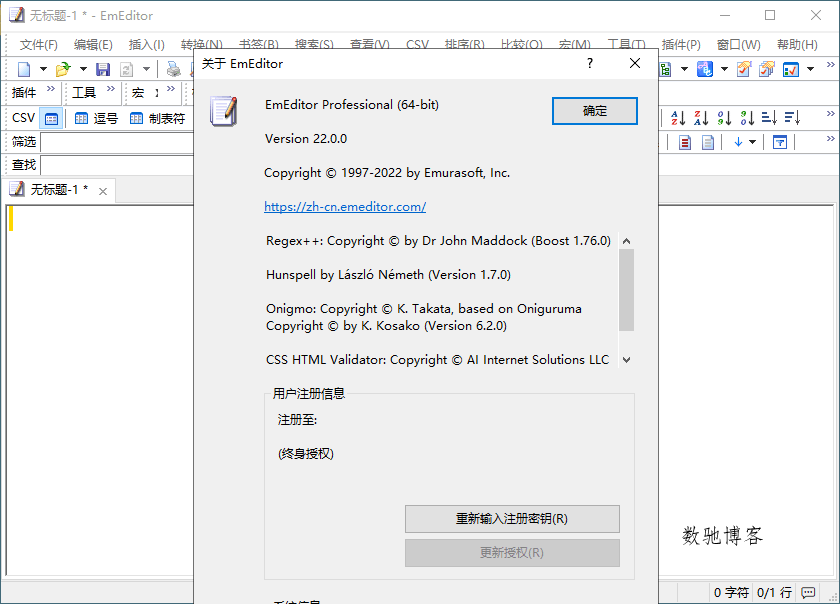This screenshot has width=840, height=604.
Task: Expand 插件 toolbar overflow chevron
Action: coord(51,88)
